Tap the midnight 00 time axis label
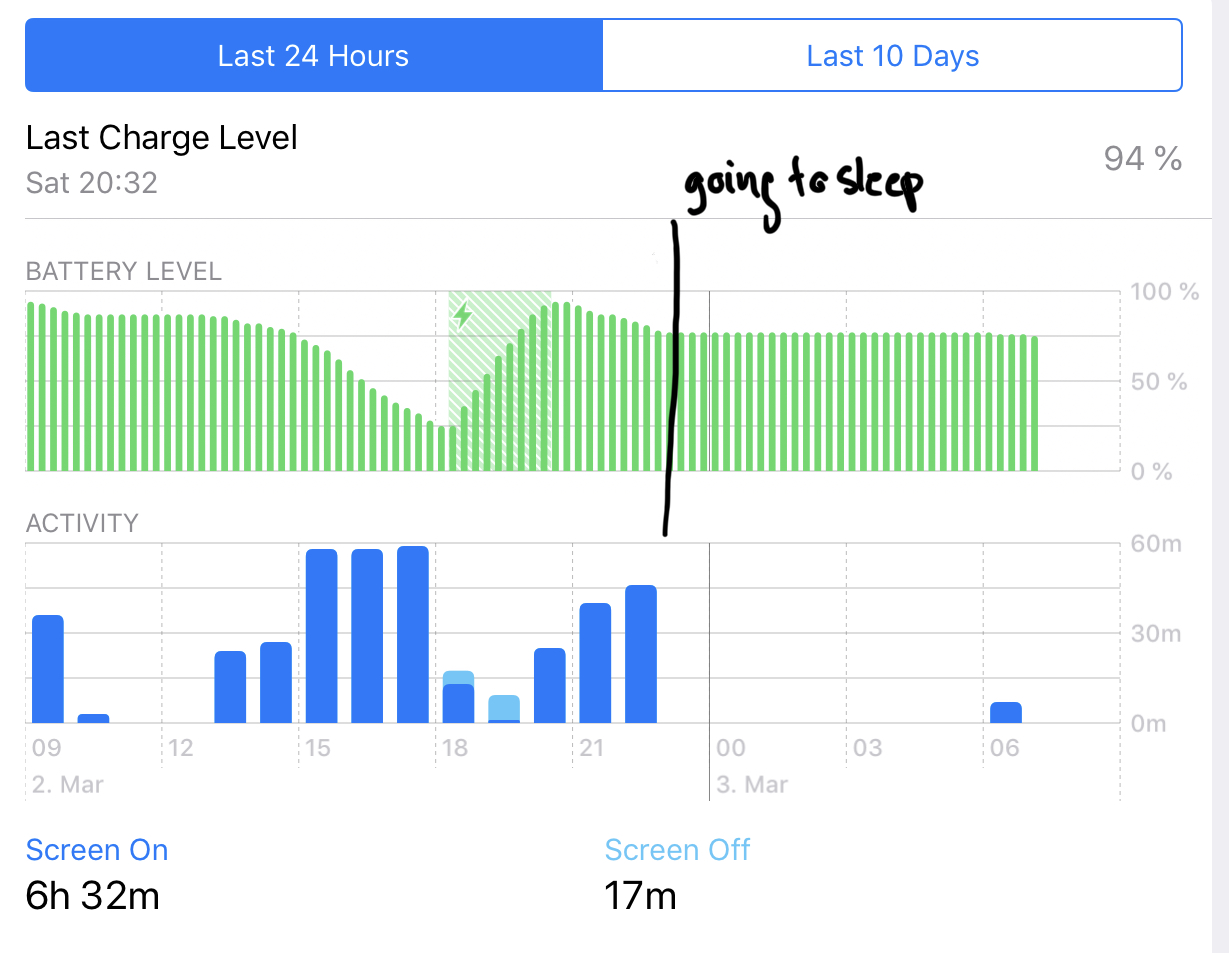 (x=731, y=748)
